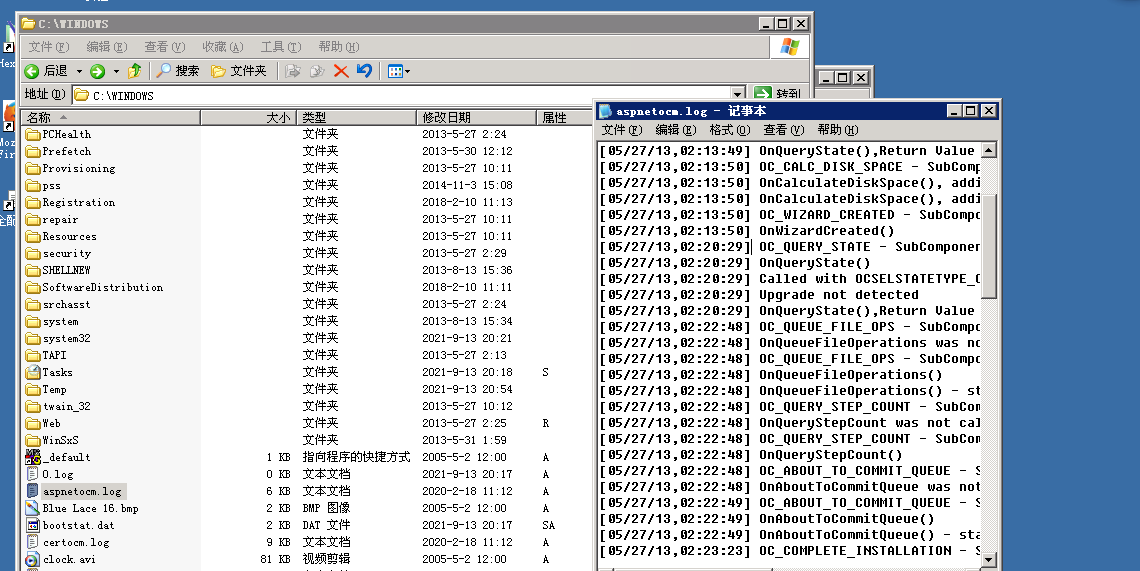This screenshot has height=571, width=1140.
Task: Select the security folder
Action: pos(59,253)
